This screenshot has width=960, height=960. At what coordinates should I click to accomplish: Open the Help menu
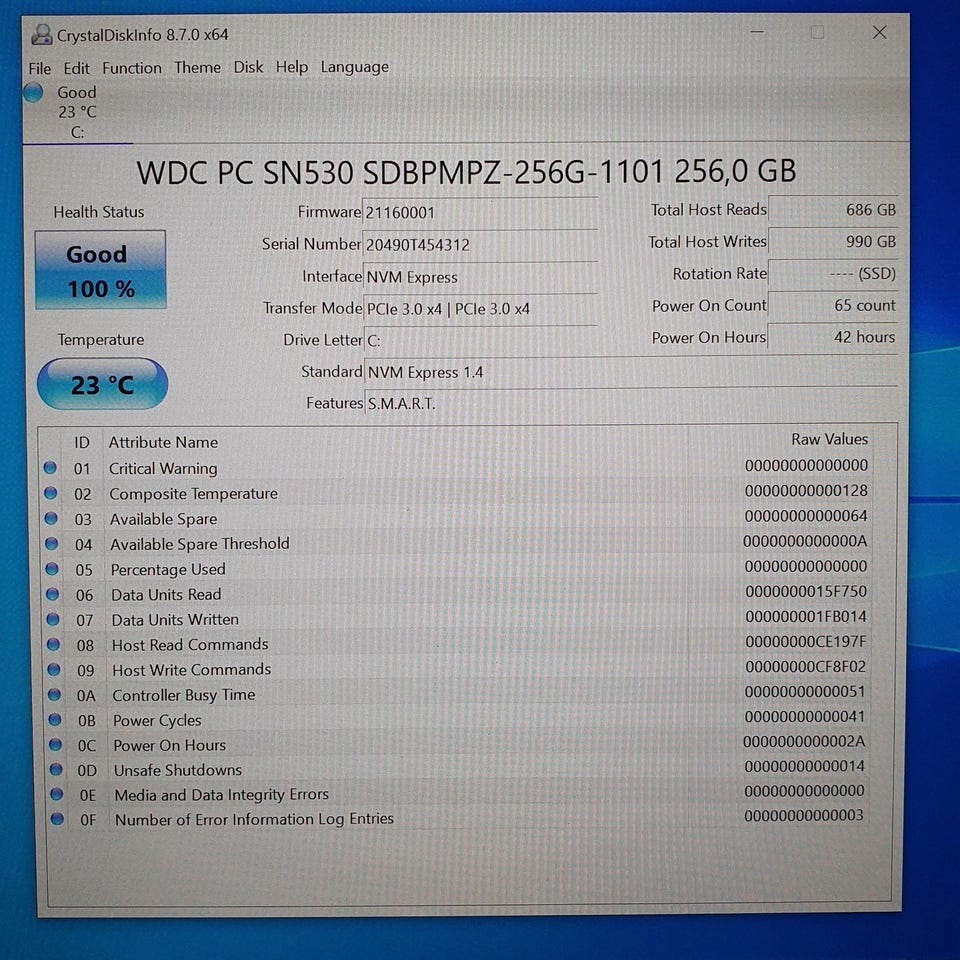click(291, 66)
